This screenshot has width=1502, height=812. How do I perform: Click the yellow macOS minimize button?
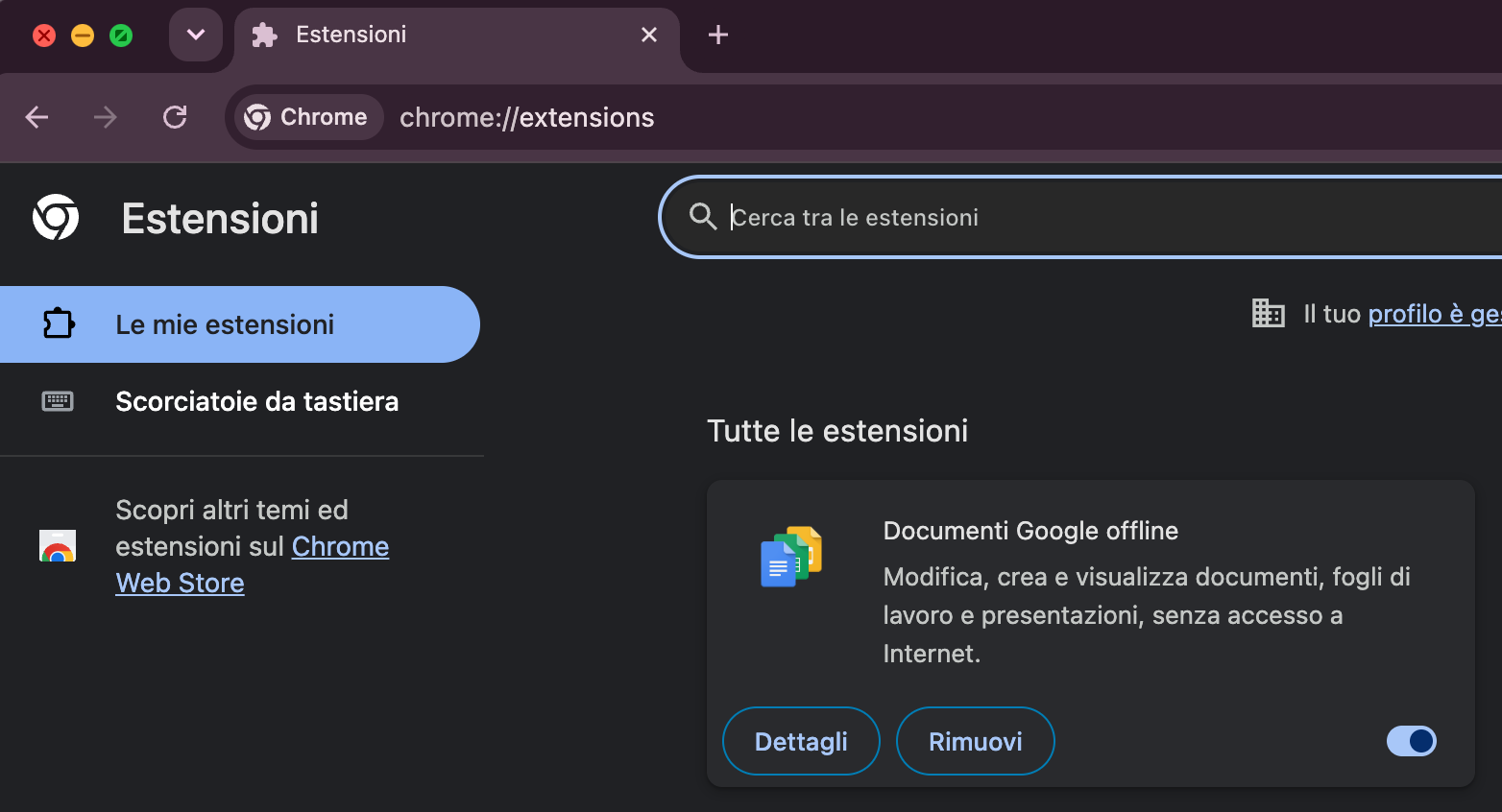(83, 36)
